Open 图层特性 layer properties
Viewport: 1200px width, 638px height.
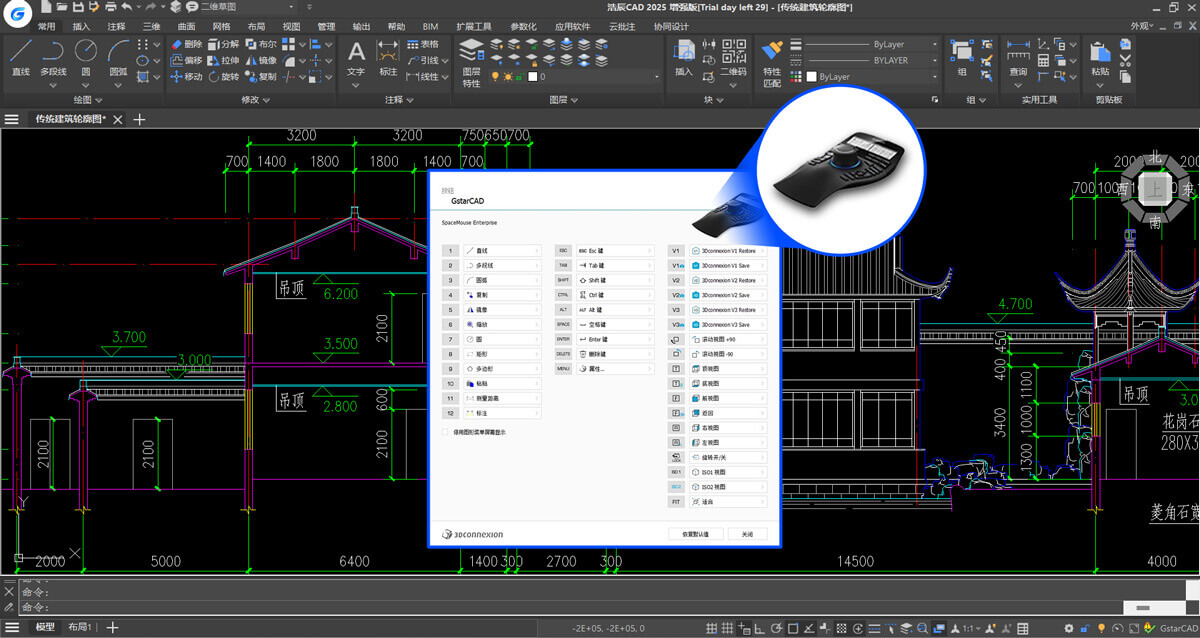pos(471,63)
